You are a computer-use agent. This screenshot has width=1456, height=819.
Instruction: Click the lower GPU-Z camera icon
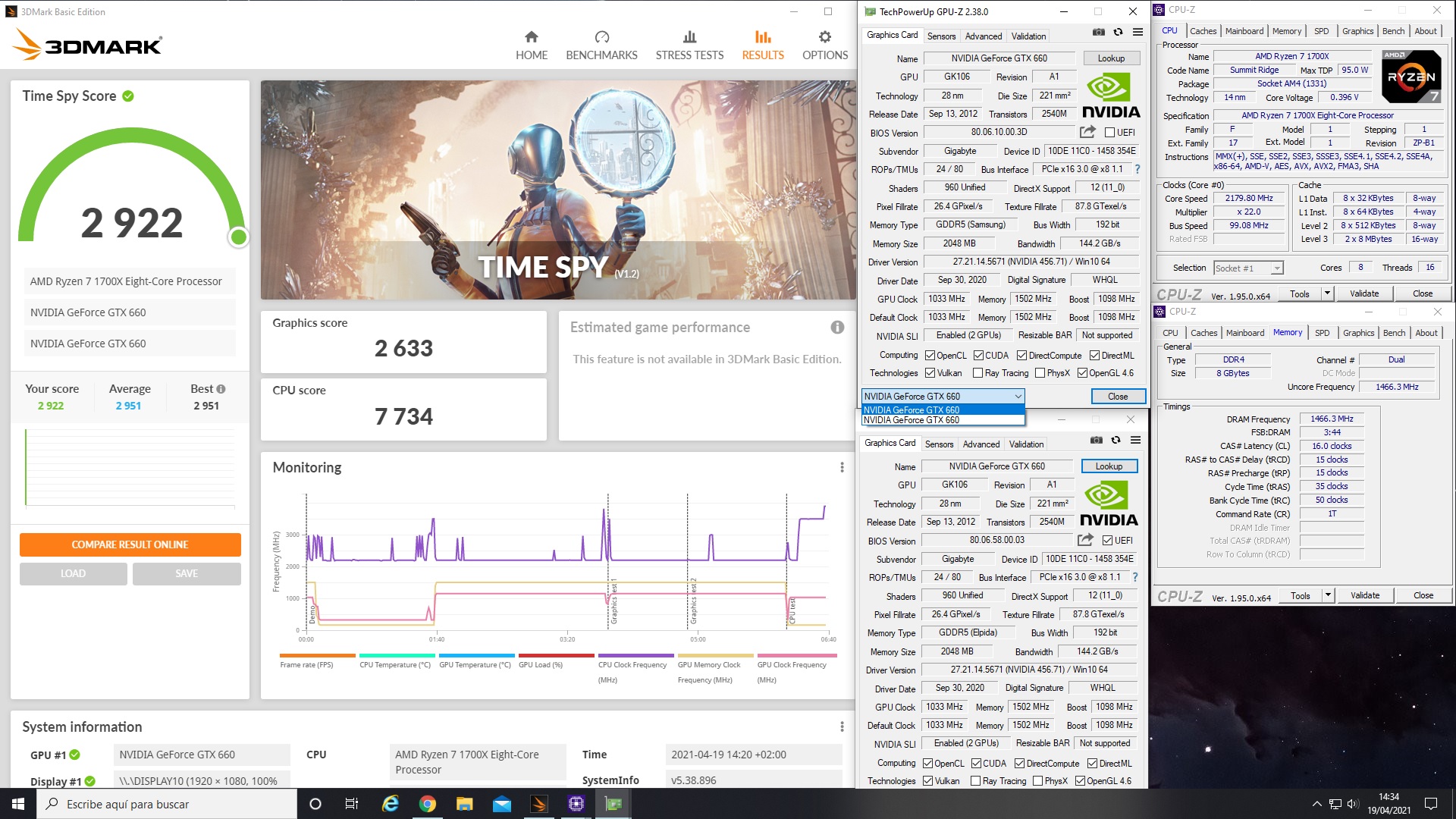tap(1096, 440)
